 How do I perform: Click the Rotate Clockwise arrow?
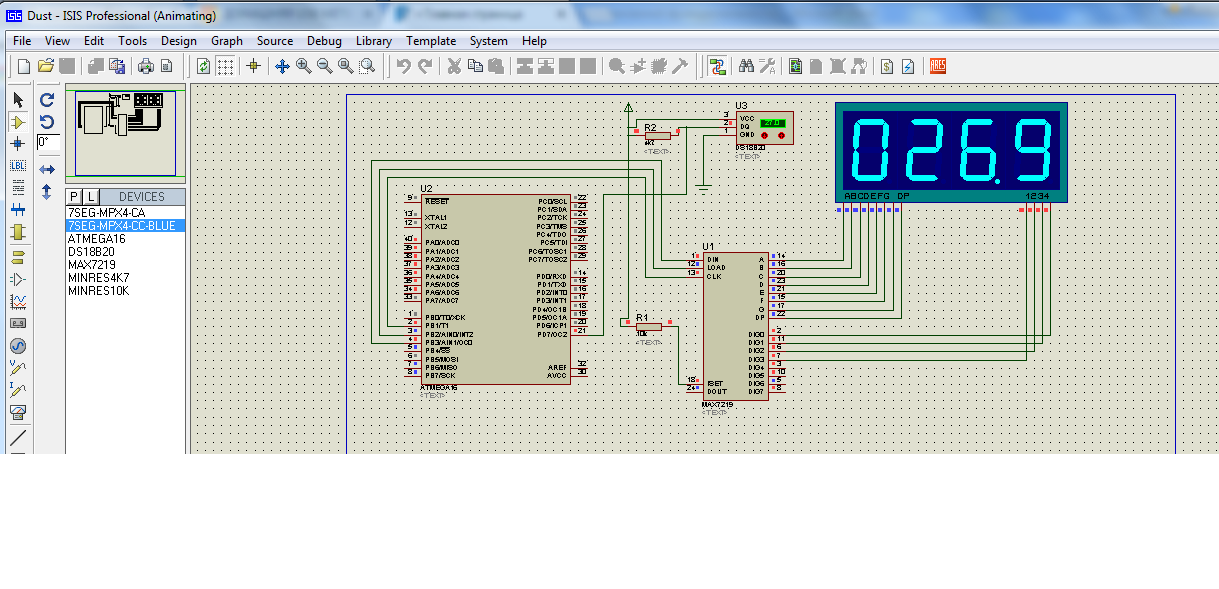pyautogui.click(x=47, y=100)
